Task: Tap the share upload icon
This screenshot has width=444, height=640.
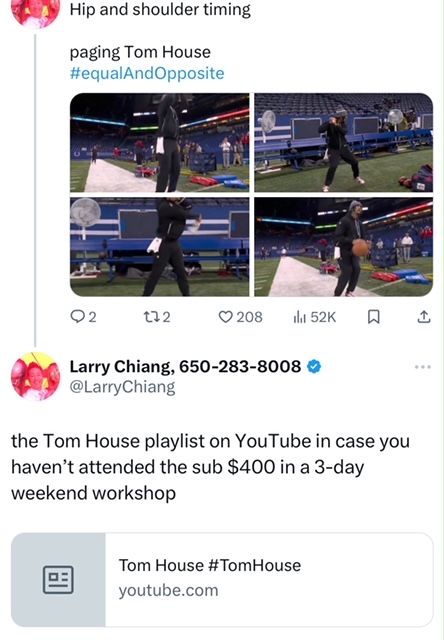Action: (x=424, y=317)
